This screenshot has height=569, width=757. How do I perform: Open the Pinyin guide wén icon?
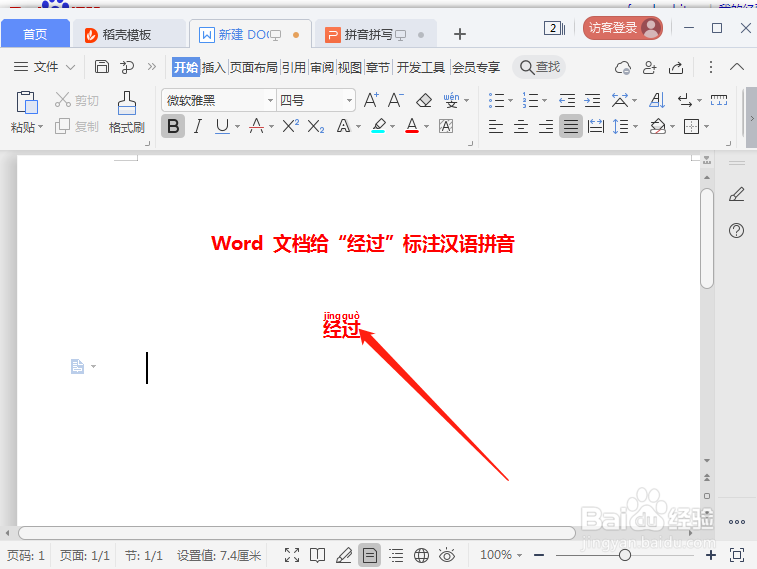[451, 100]
